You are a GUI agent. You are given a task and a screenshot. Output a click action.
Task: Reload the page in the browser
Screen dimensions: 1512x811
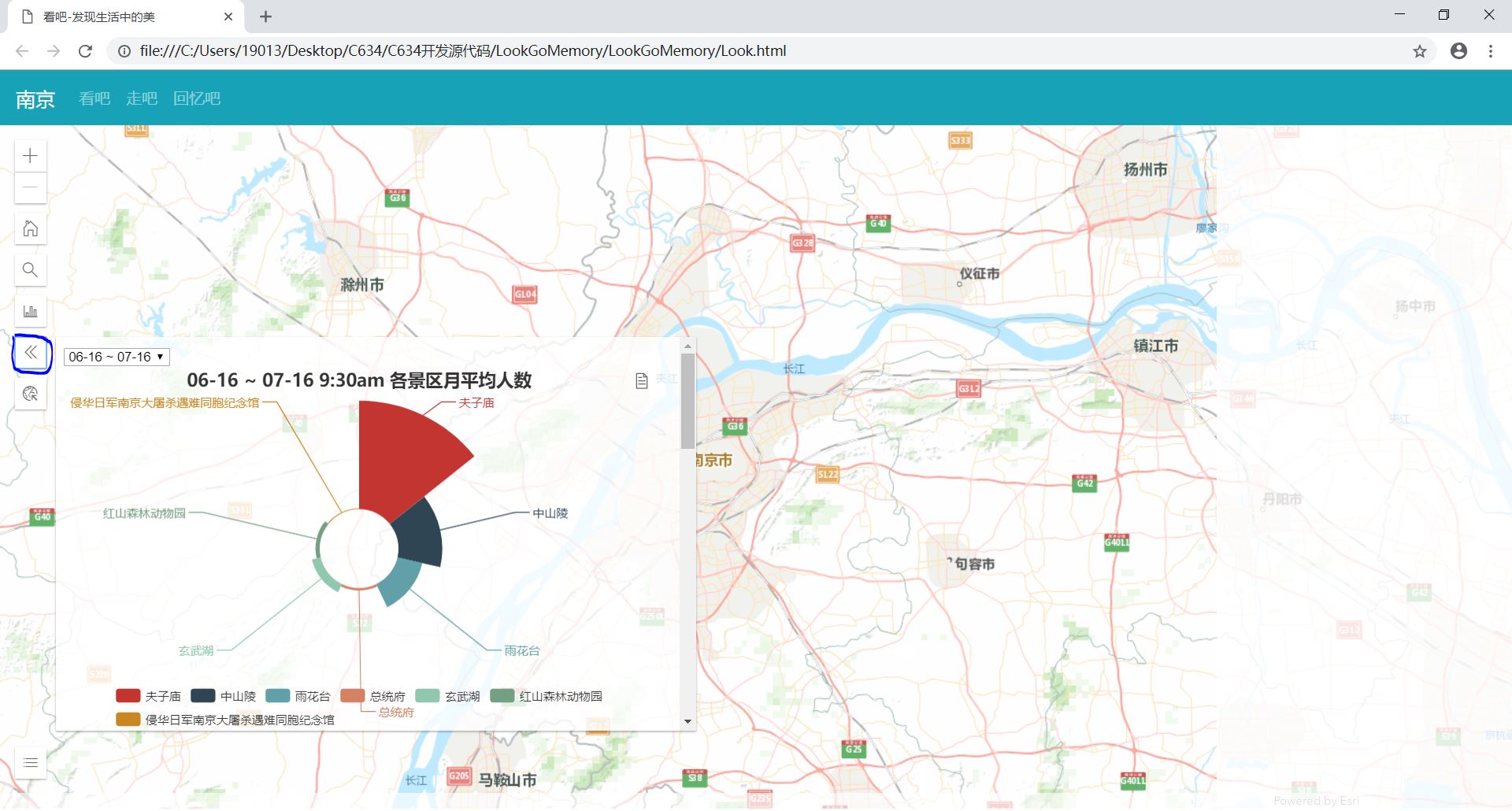(85, 51)
